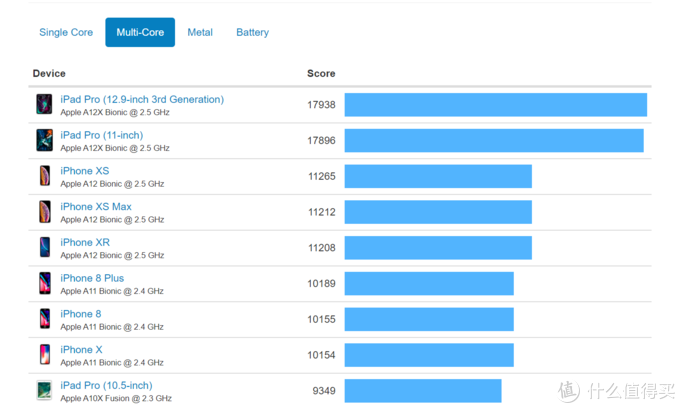Click the score value 11212

pos(322,212)
